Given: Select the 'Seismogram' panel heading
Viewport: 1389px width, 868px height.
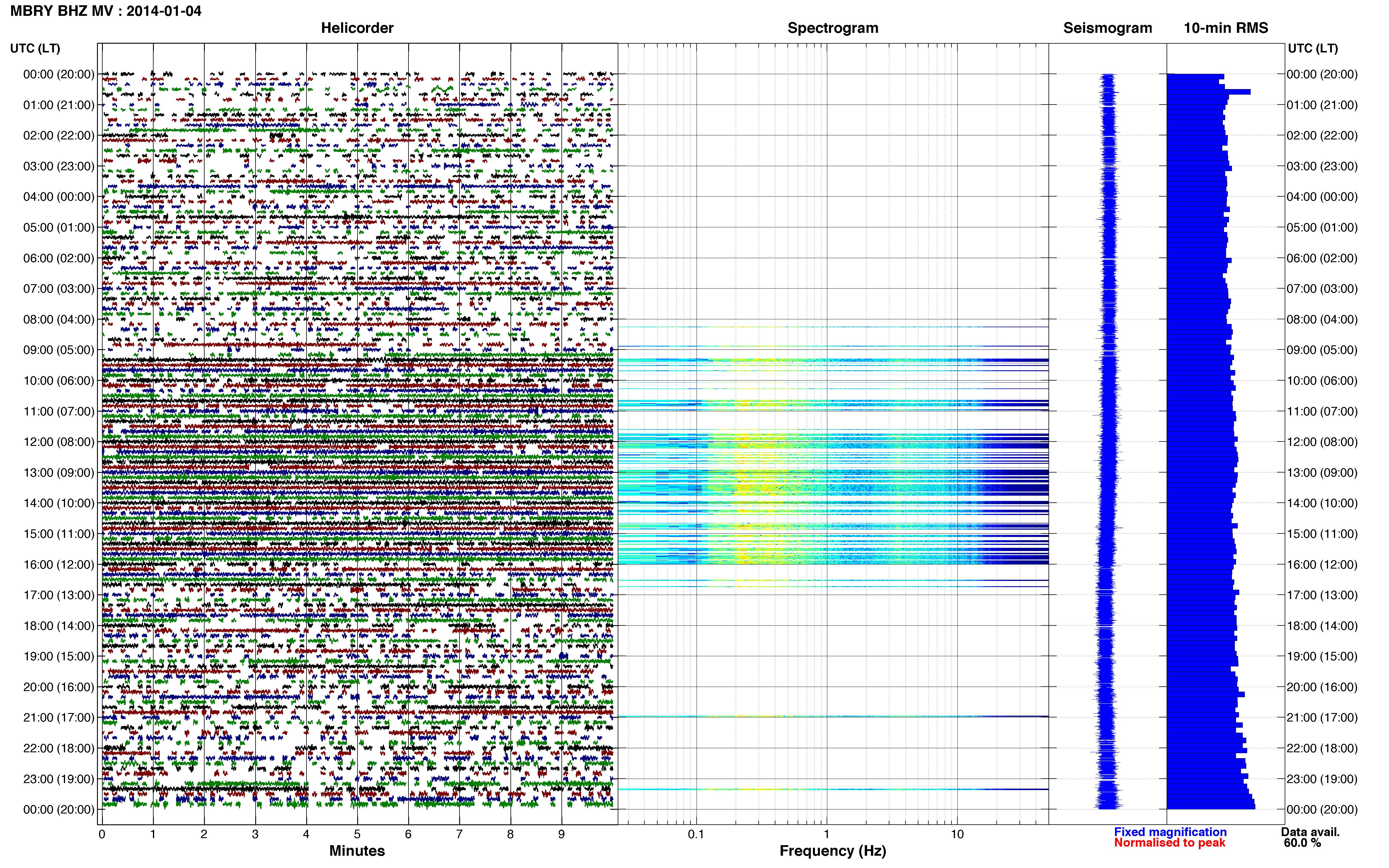Looking at the screenshot, I should click(x=1108, y=28).
